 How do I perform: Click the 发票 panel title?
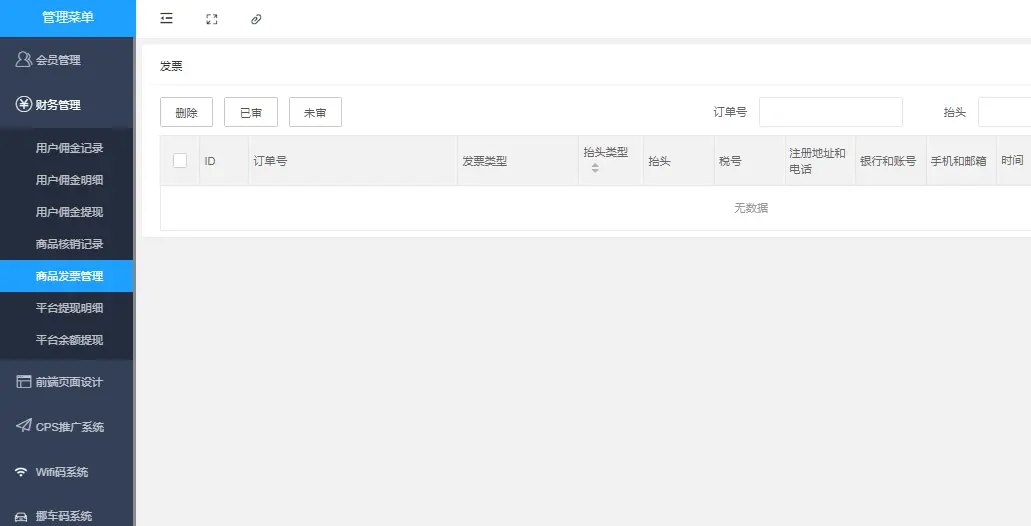tap(171, 66)
